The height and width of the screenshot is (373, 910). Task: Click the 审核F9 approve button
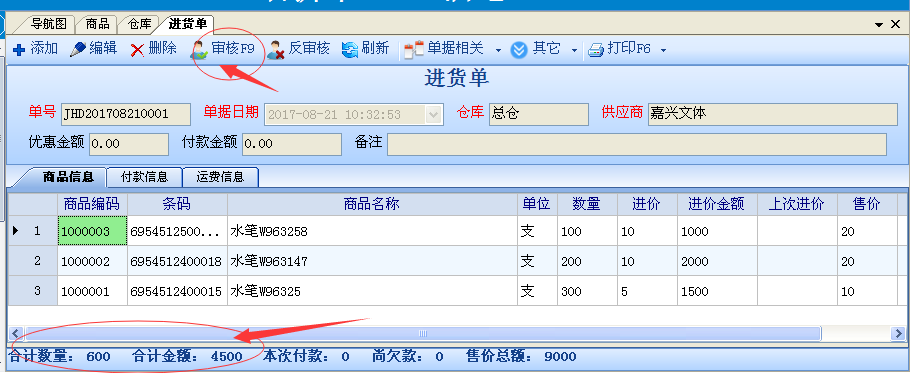(223, 49)
